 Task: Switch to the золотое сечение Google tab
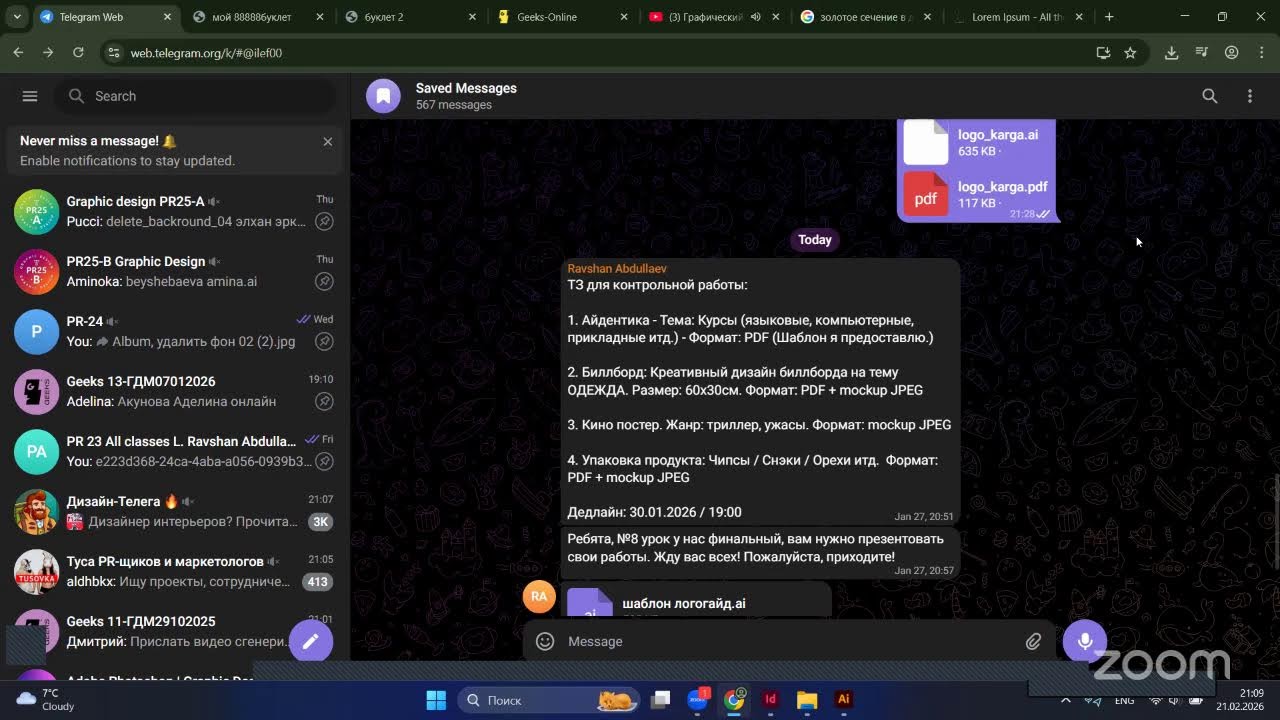pyautogui.click(x=865, y=17)
